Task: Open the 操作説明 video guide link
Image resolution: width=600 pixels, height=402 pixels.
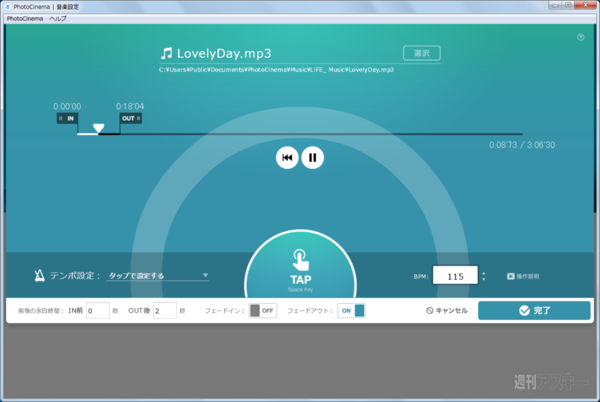Action: pos(523,276)
